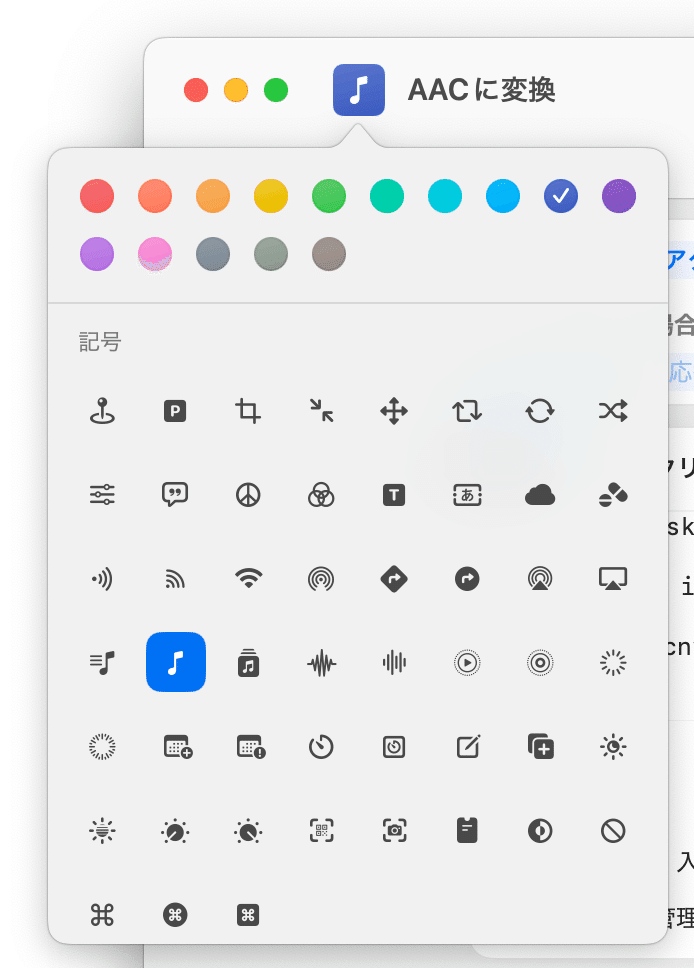The height and width of the screenshot is (968, 694).
Task: Select the horizontal sliders glyph
Action: [x=102, y=495]
